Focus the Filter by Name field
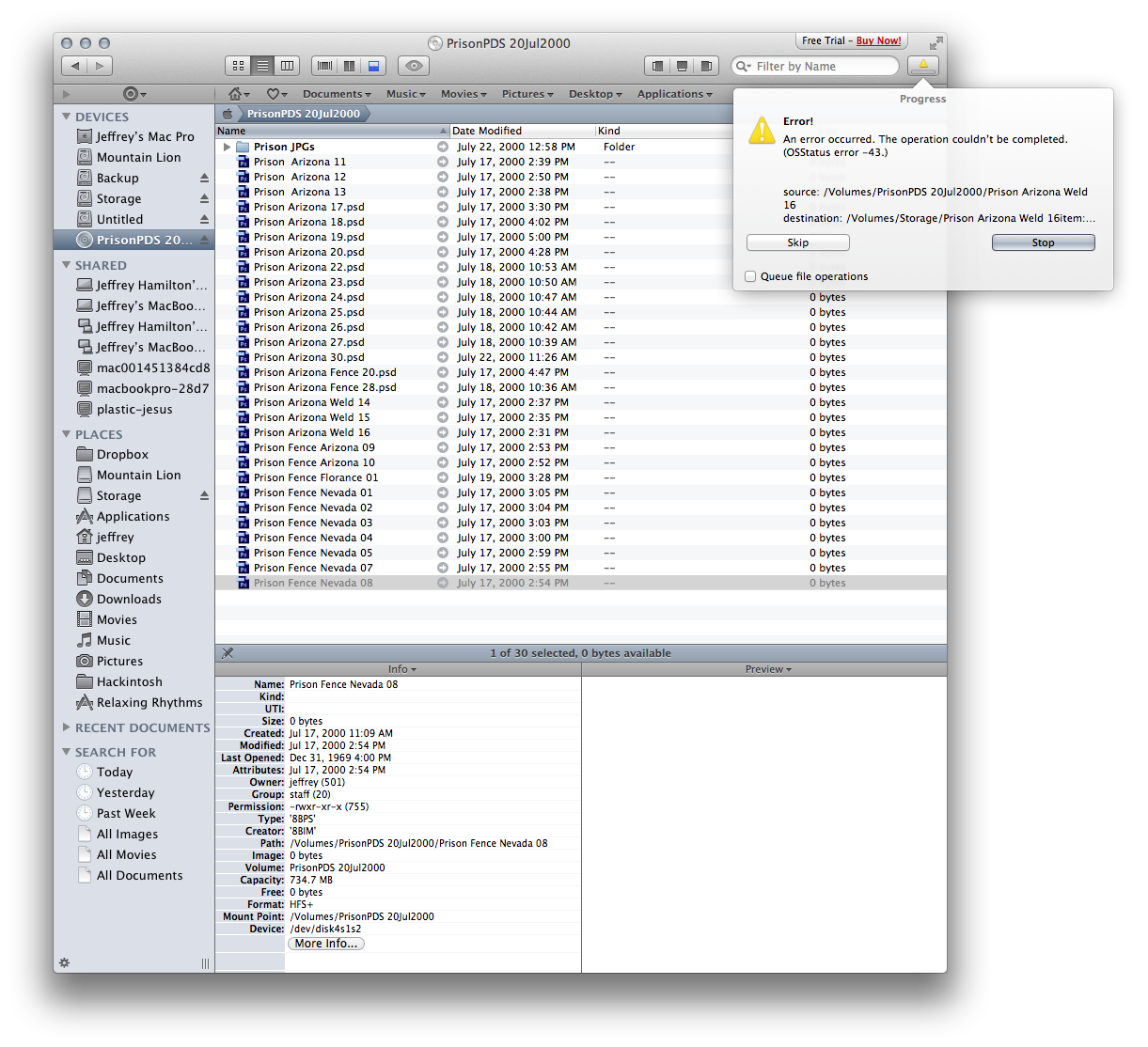 click(815, 66)
